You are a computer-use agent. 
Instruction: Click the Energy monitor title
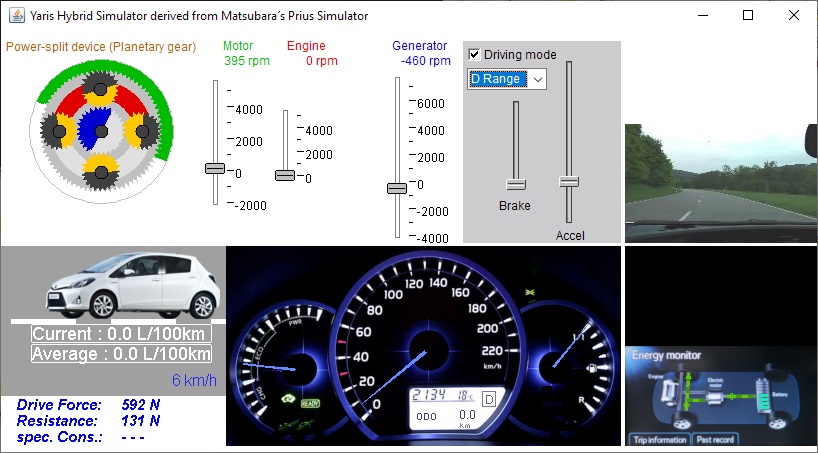click(x=666, y=355)
